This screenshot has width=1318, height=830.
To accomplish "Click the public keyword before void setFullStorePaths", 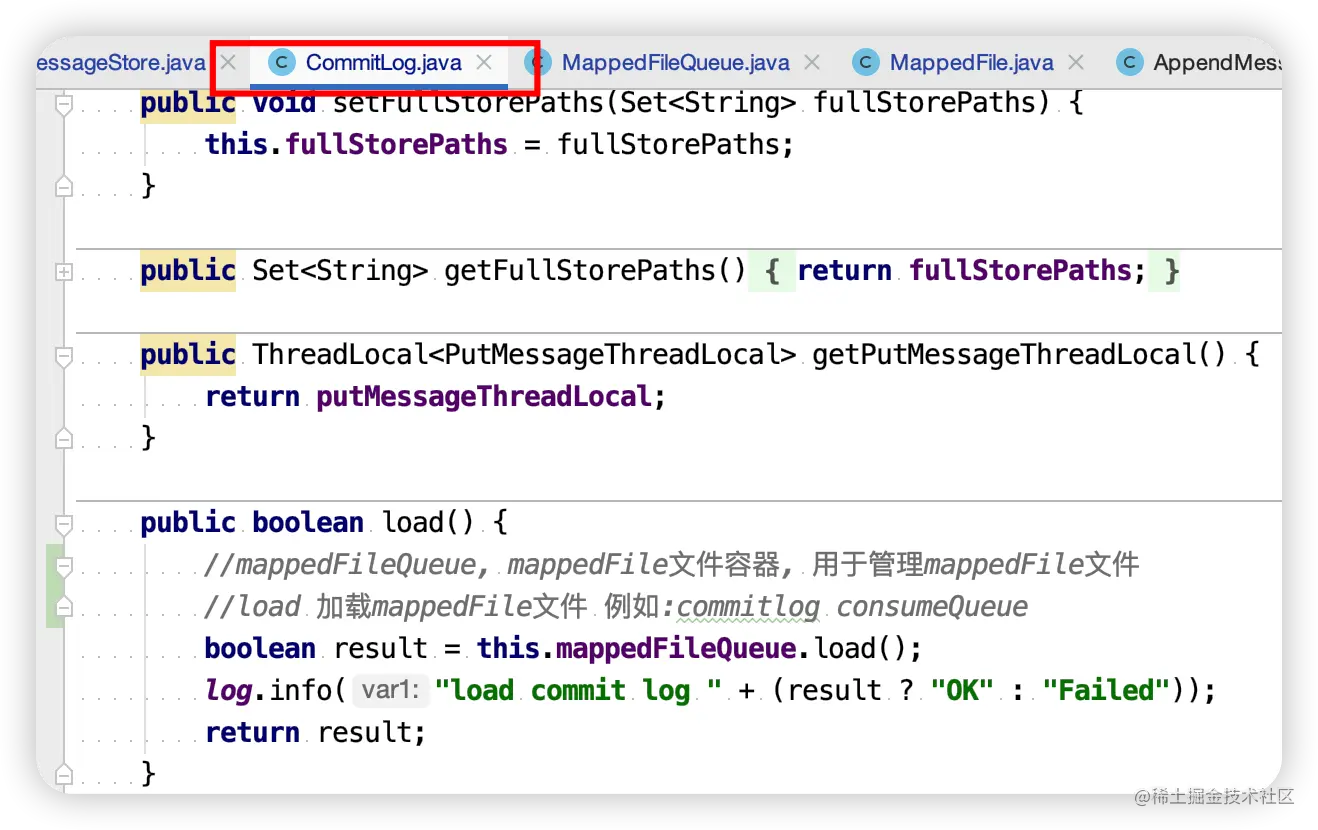I will 188,103.
